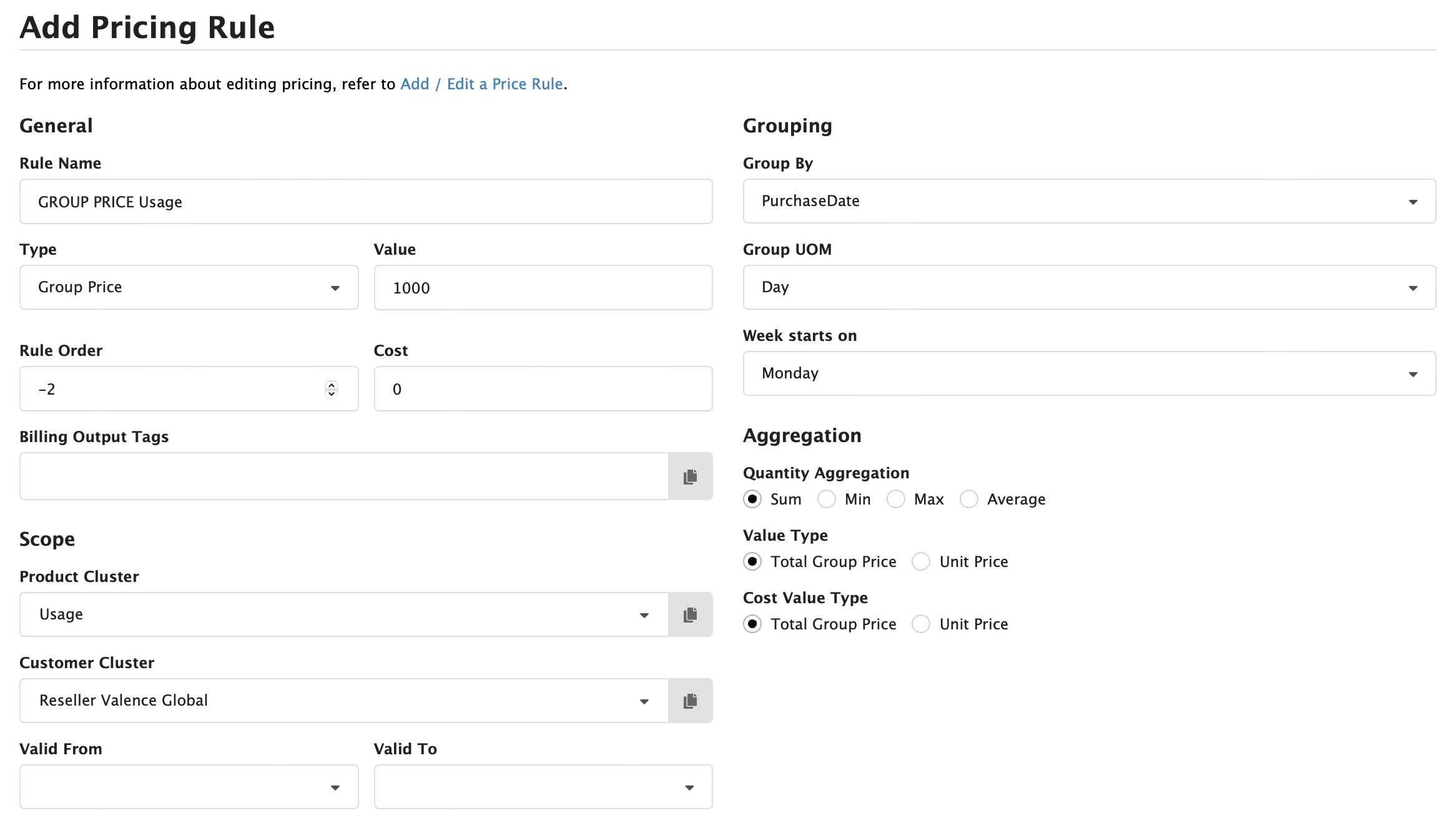Copy the Product Cluster value
This screenshot has height=823, width=1456.
[x=690, y=614]
